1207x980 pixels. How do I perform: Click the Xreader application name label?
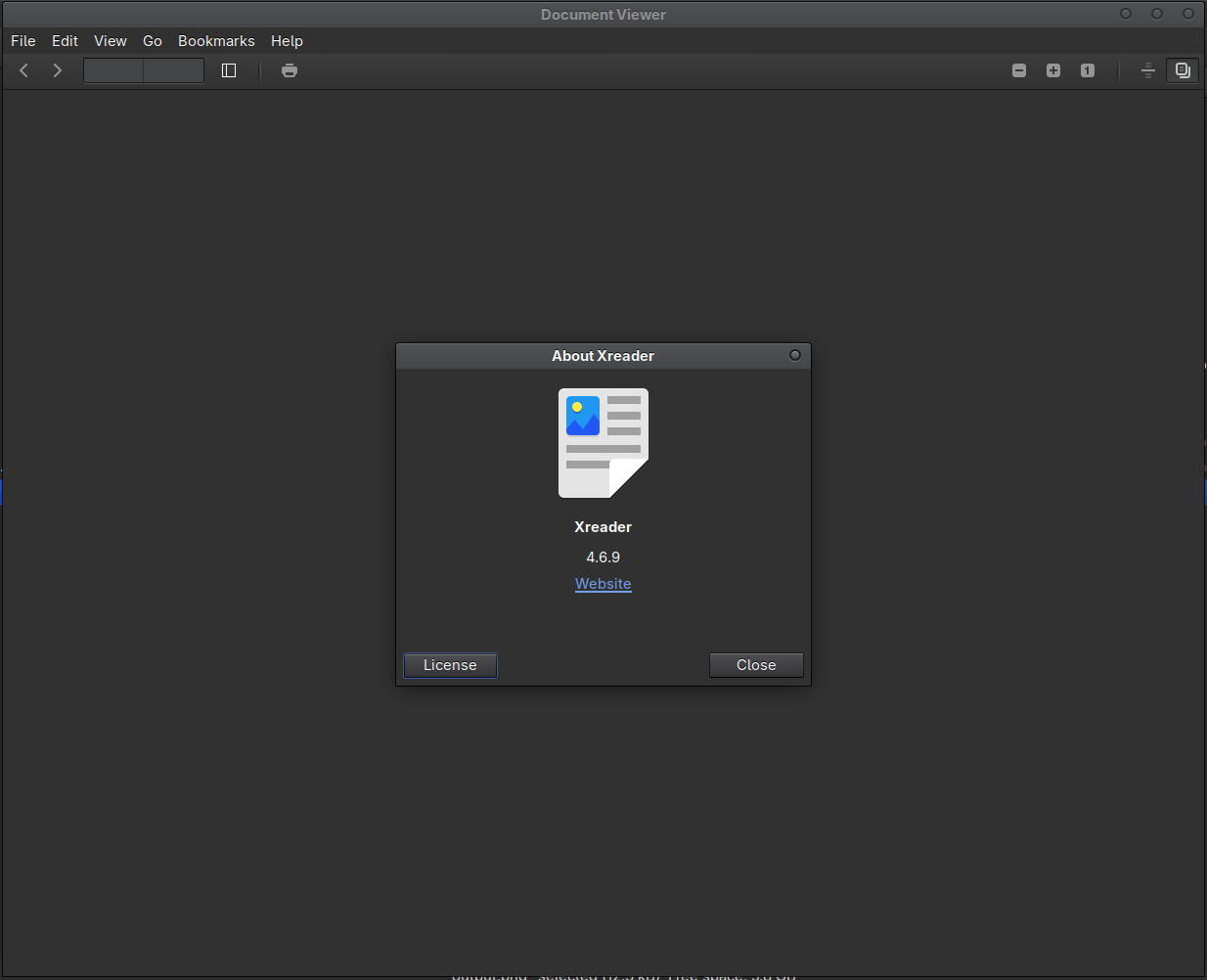[x=603, y=527]
